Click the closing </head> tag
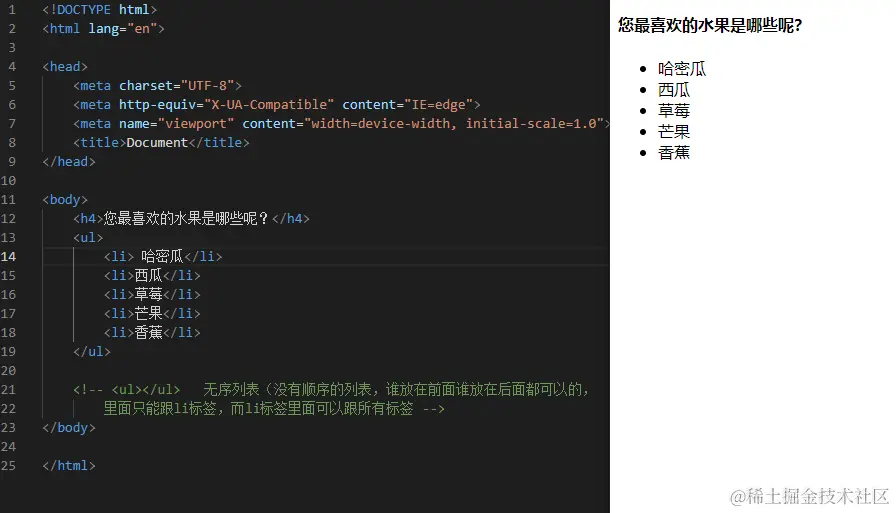This screenshot has width=896, height=513. tap(69, 162)
